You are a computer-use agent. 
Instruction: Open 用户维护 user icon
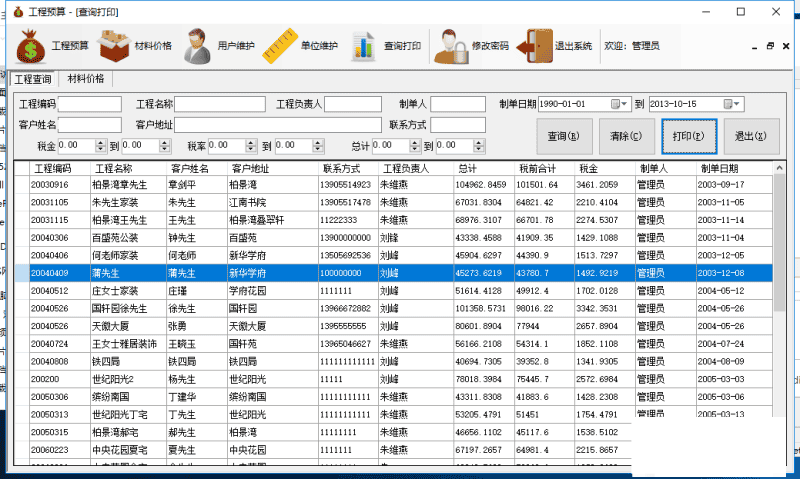[x=197, y=46]
